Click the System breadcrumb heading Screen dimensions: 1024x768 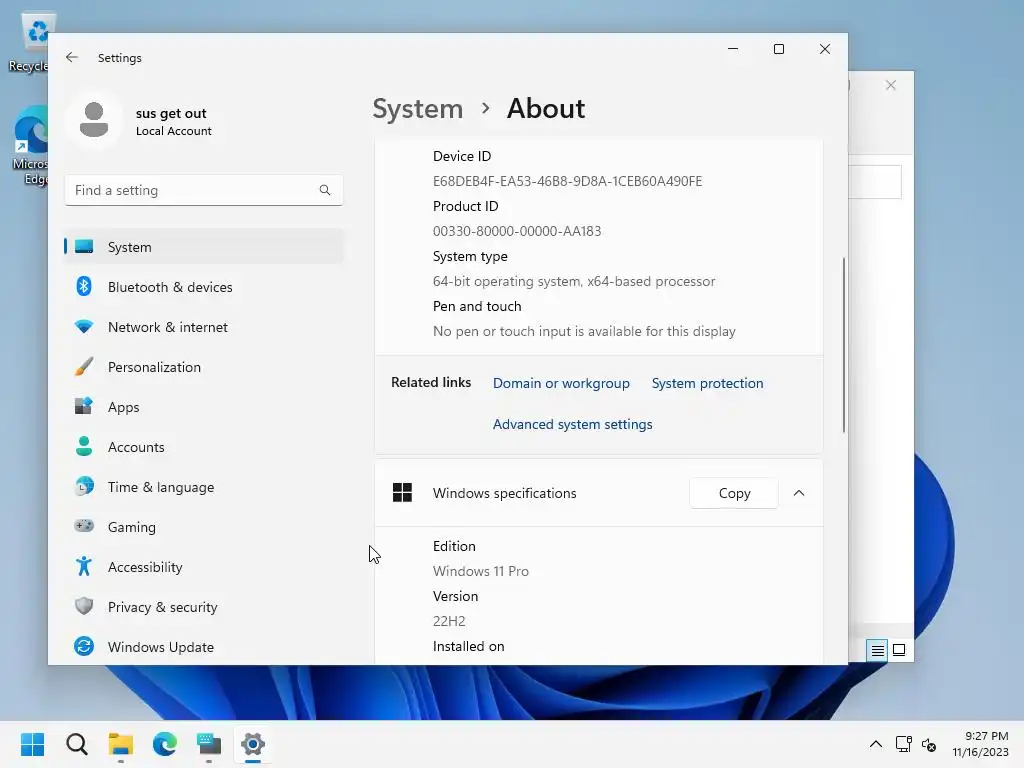coord(417,108)
